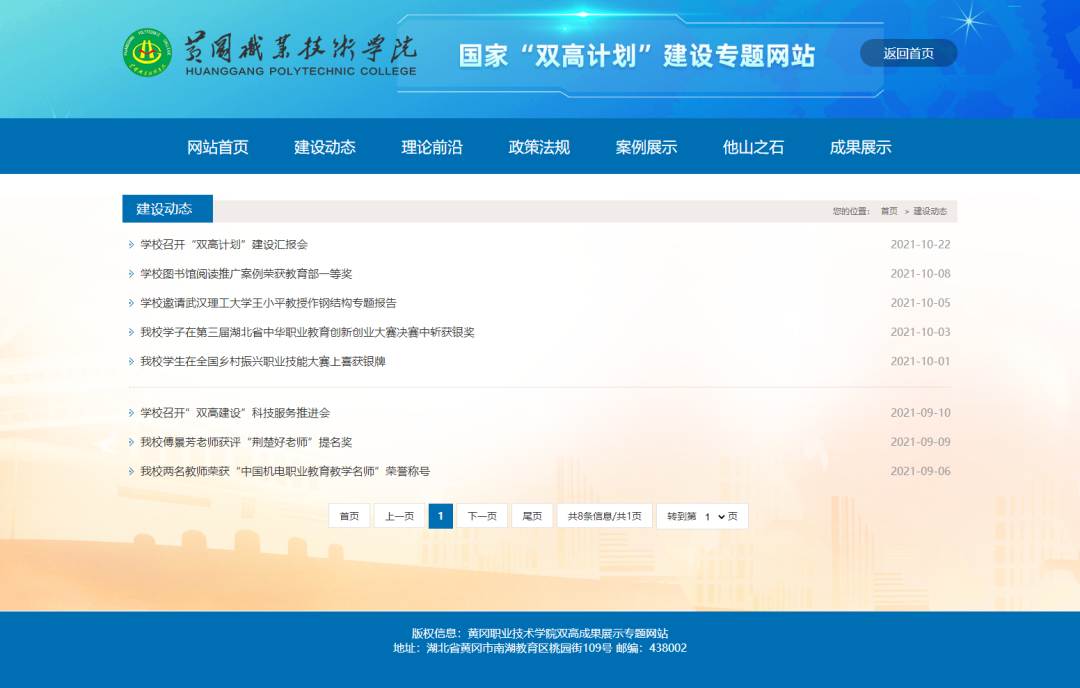Click the arrow bullet beside 学校召开"双高计划"建设汇报会
The height and width of the screenshot is (688, 1080).
pyautogui.click(x=131, y=245)
